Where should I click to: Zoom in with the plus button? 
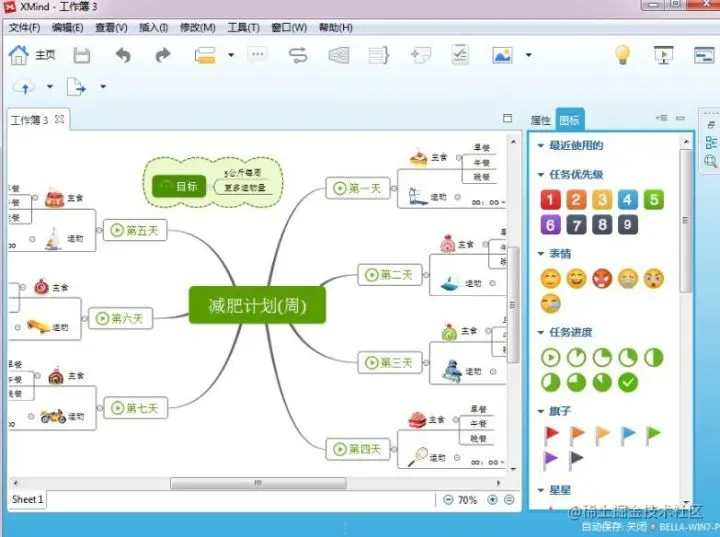(x=492, y=500)
